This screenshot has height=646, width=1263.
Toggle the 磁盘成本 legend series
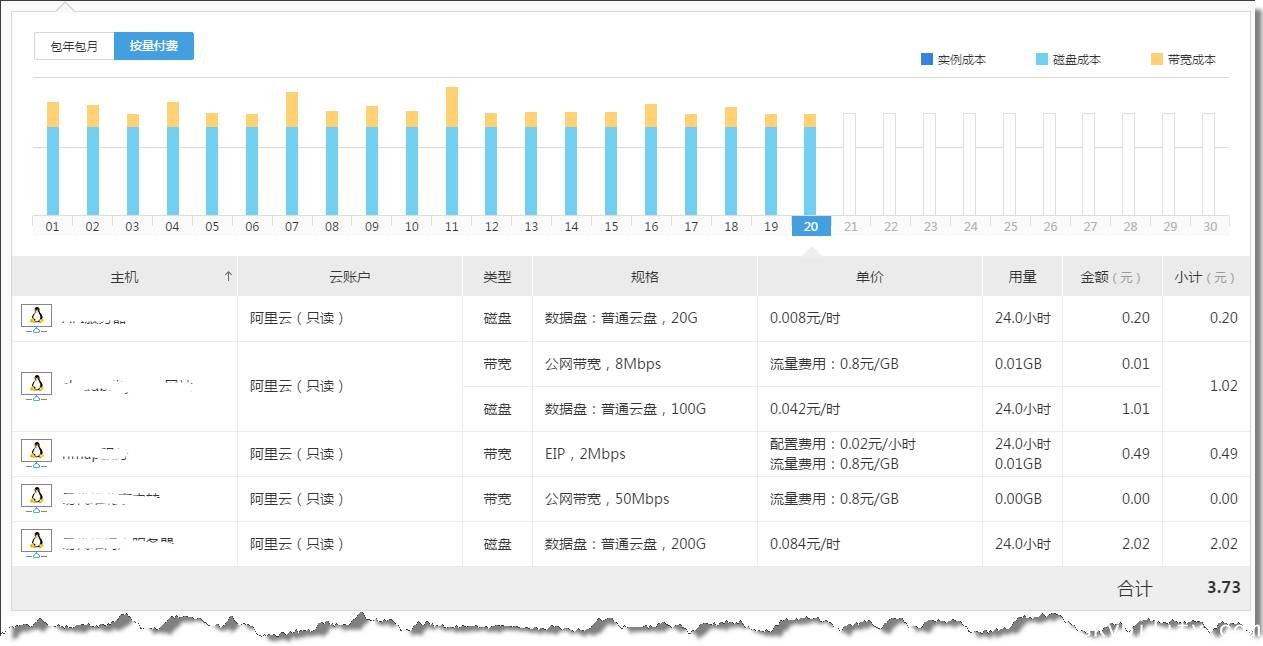pos(1068,60)
